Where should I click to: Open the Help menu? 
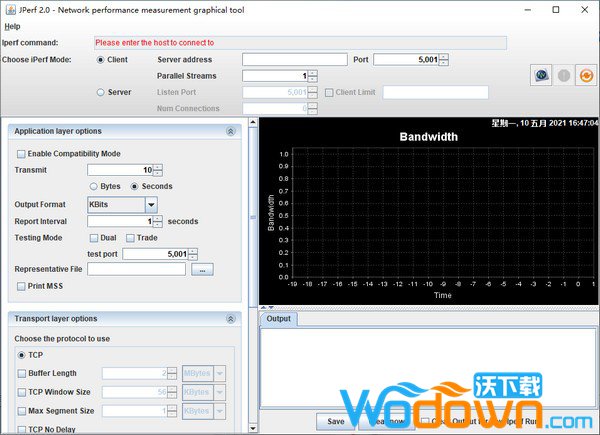(x=12, y=26)
